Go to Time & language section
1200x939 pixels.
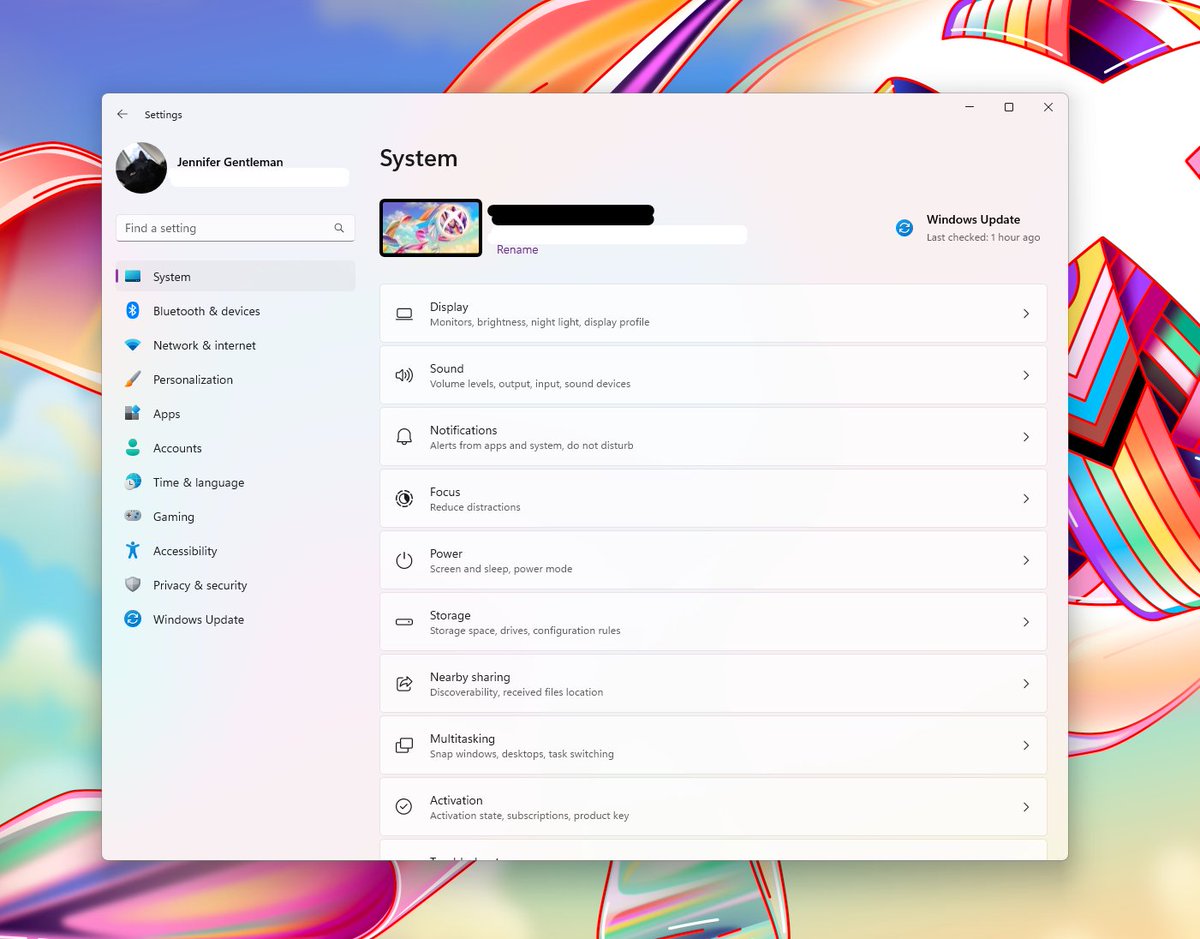tap(236, 482)
